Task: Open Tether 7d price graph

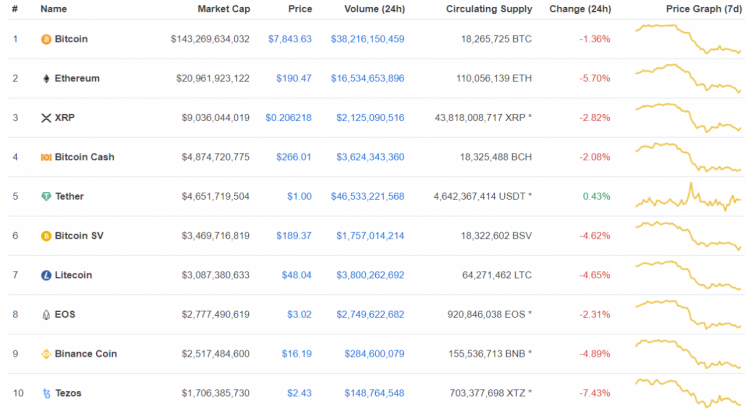Action: (x=688, y=197)
